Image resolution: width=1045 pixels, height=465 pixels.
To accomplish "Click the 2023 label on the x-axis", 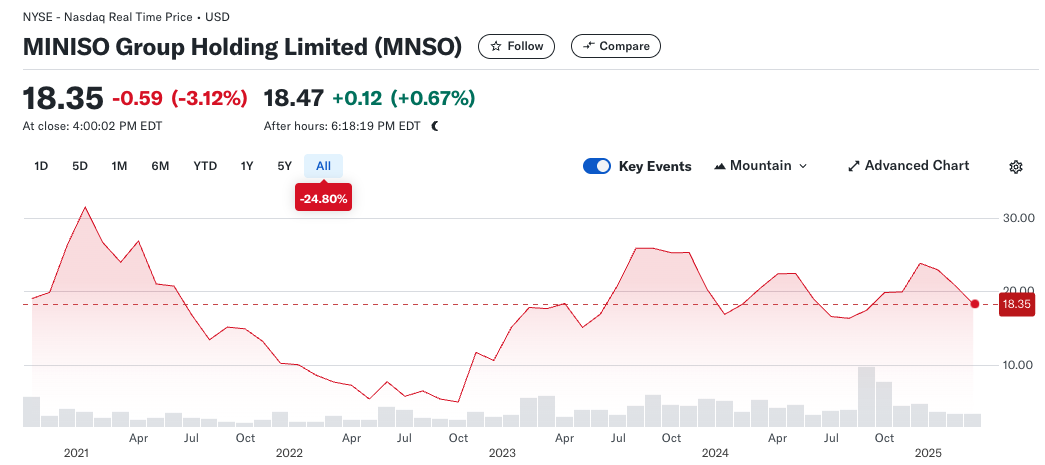I will (x=502, y=454).
